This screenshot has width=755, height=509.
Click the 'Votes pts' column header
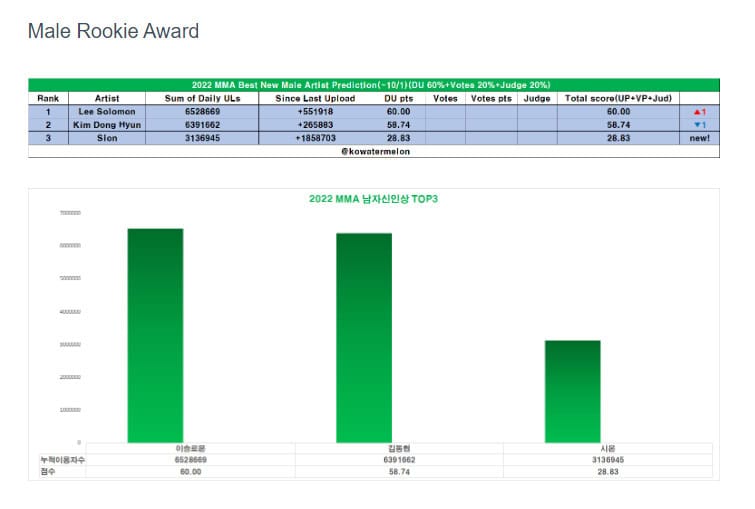[490, 98]
